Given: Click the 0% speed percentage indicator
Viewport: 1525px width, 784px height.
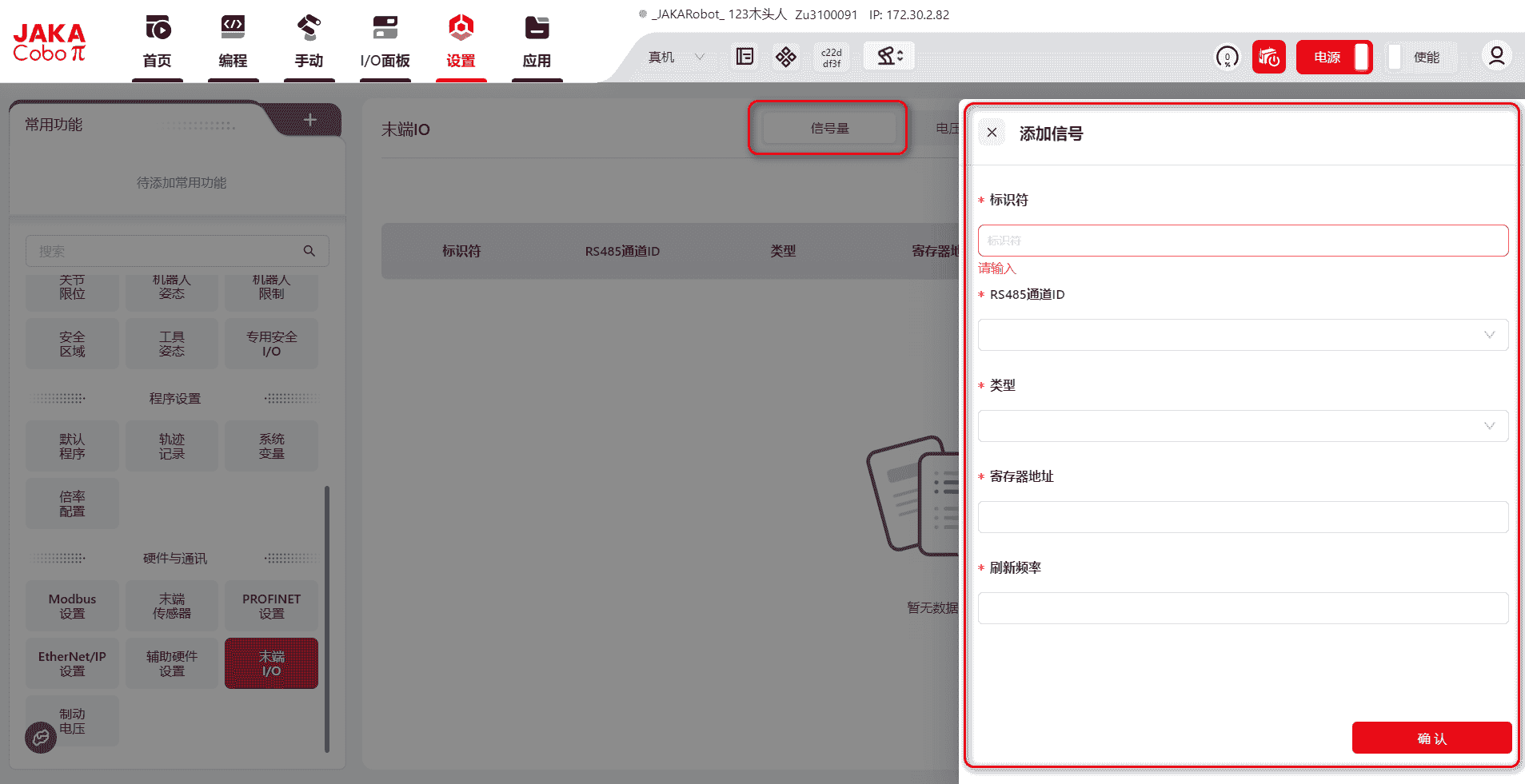Looking at the screenshot, I should 1227,58.
